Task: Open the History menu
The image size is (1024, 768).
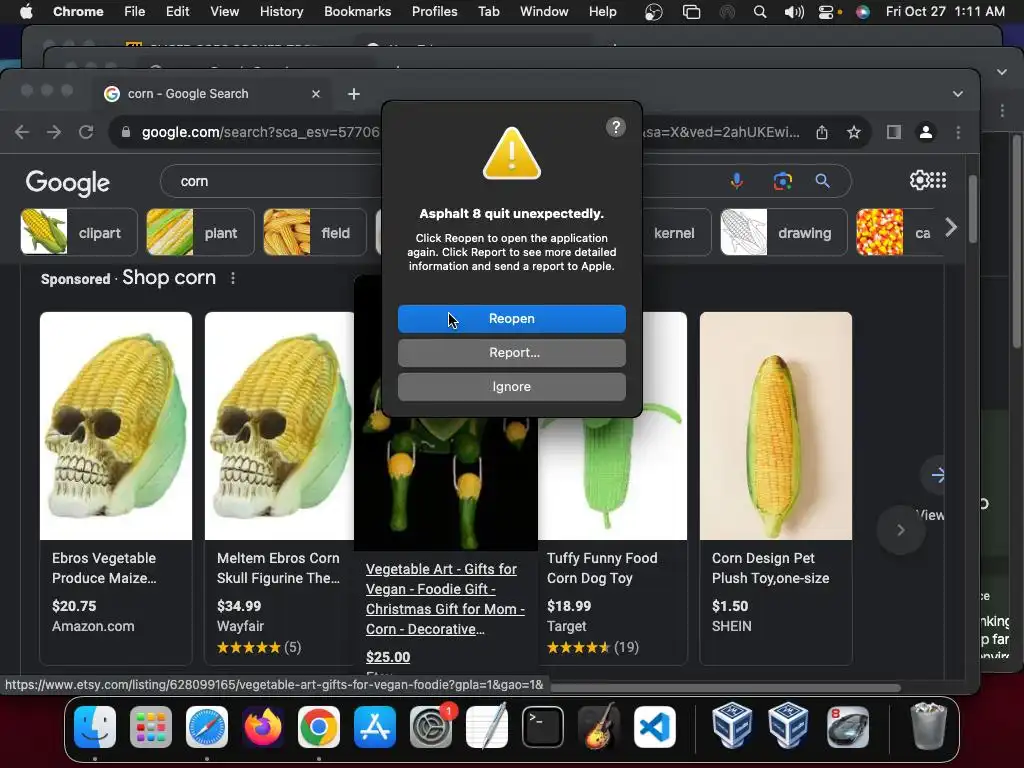Action: (281, 12)
